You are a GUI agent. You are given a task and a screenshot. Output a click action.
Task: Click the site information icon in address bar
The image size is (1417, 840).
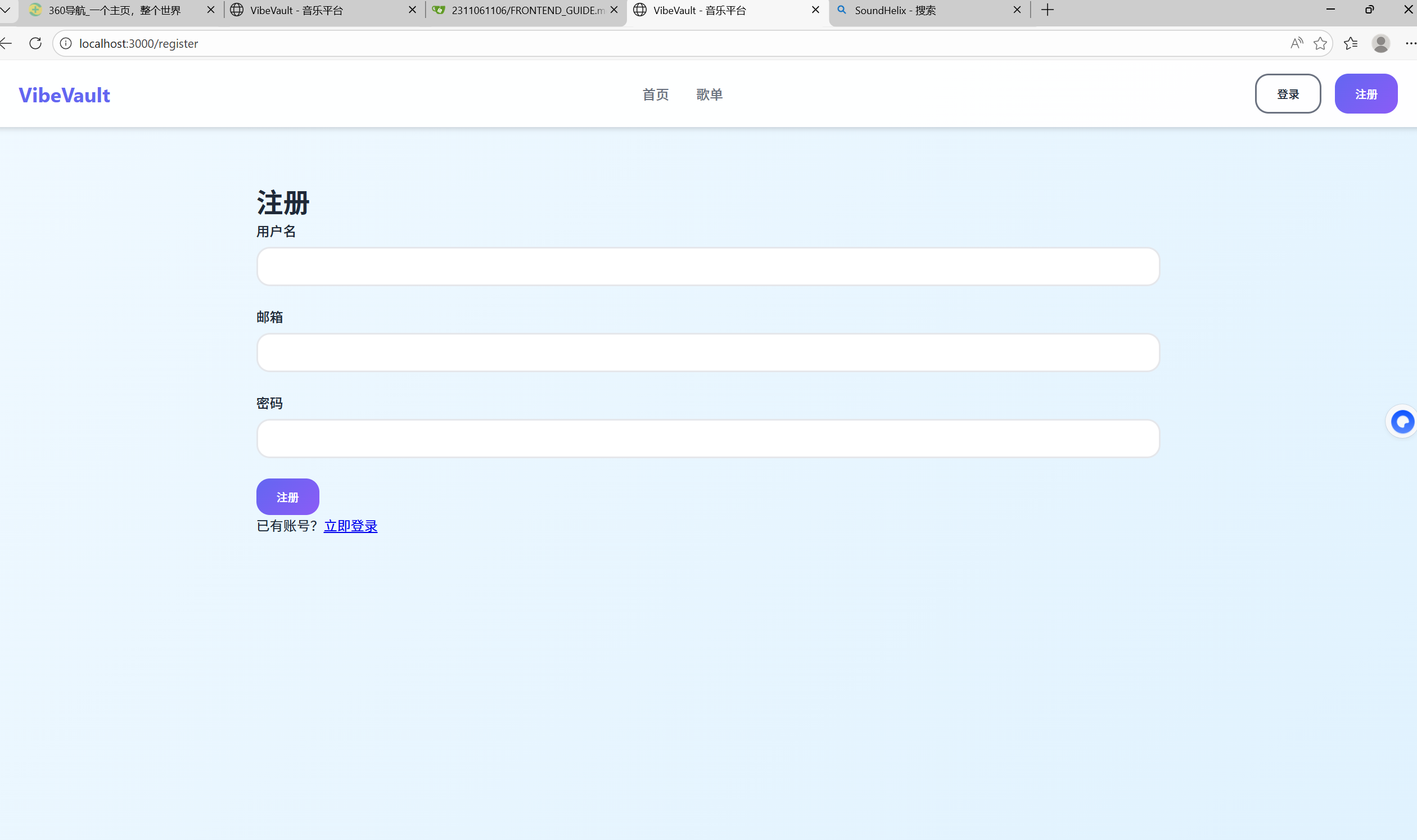[66, 44]
